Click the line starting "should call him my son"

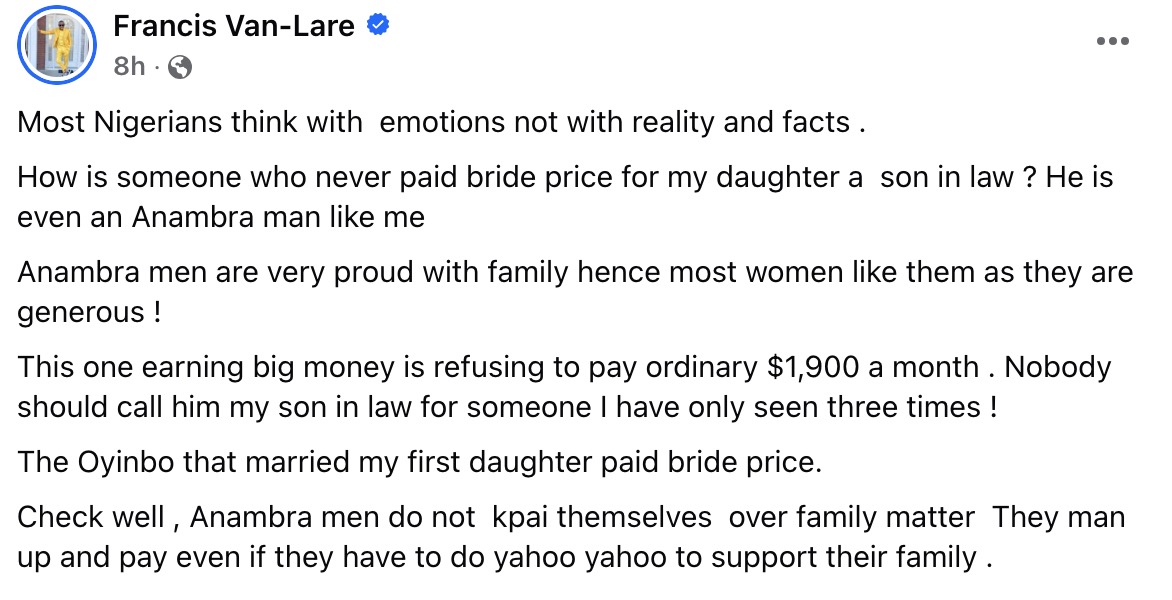coord(507,406)
